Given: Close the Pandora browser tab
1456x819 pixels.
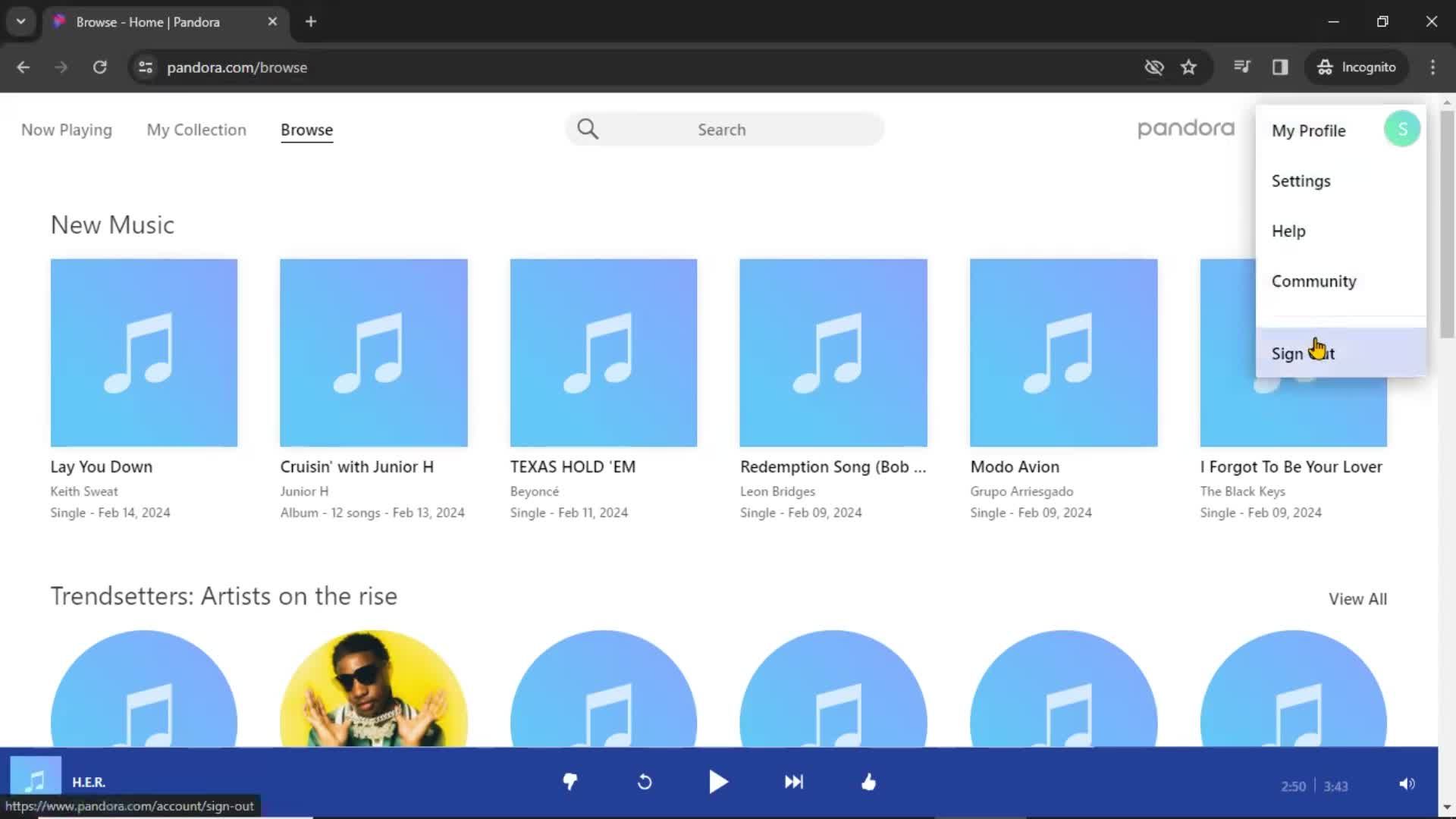Looking at the screenshot, I should tap(272, 21).
